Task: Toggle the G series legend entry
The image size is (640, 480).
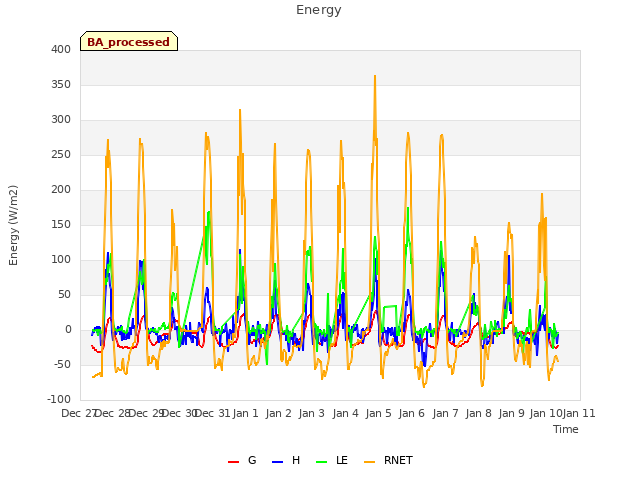Action: click(242, 460)
